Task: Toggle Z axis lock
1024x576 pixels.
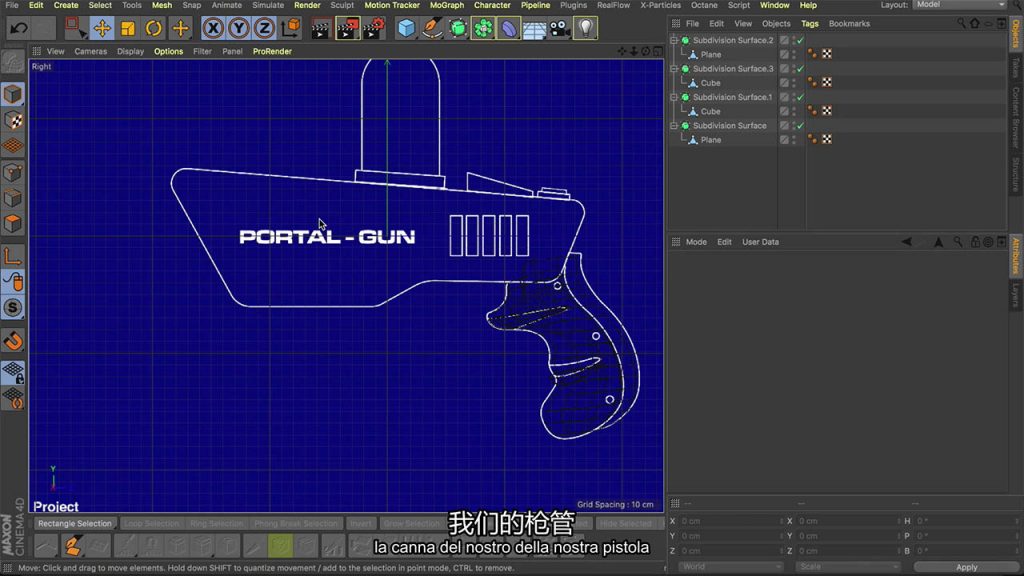Action: click(x=264, y=28)
